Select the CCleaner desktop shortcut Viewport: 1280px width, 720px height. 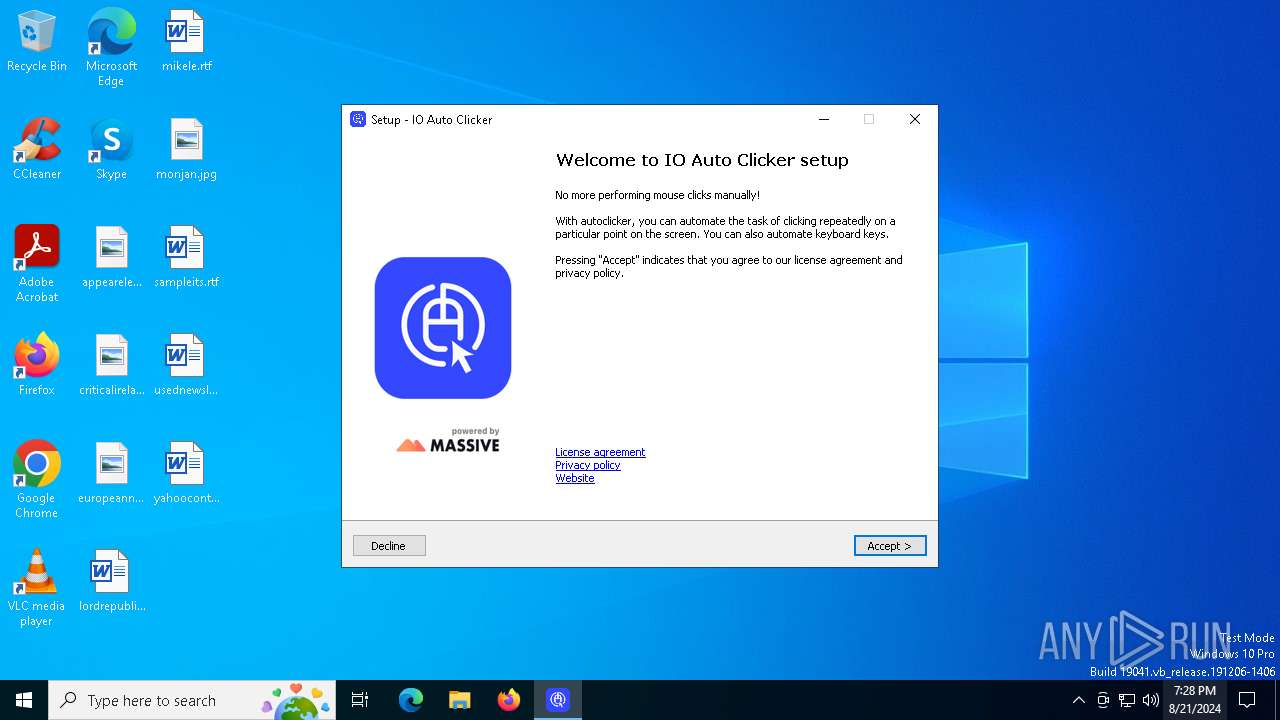[x=37, y=150]
